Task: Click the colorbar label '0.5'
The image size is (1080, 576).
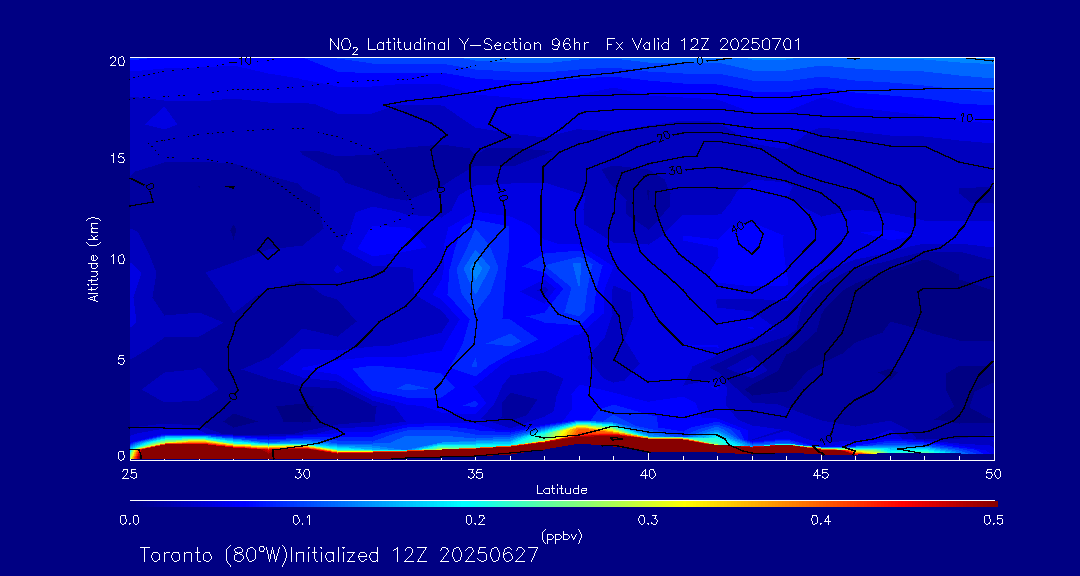Action: click(994, 521)
